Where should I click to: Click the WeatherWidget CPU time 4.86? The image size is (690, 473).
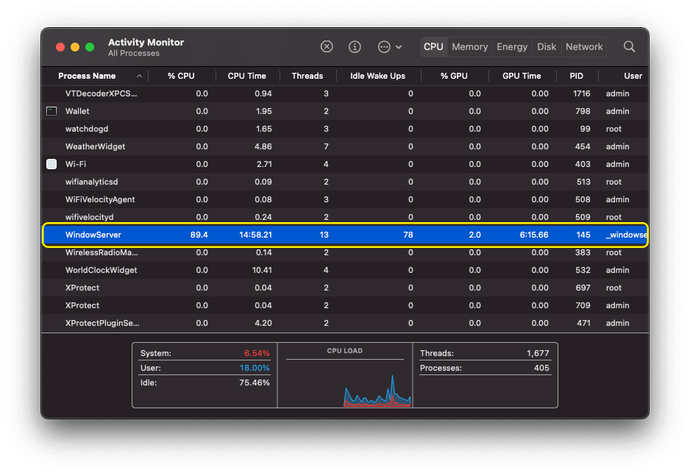coord(263,147)
